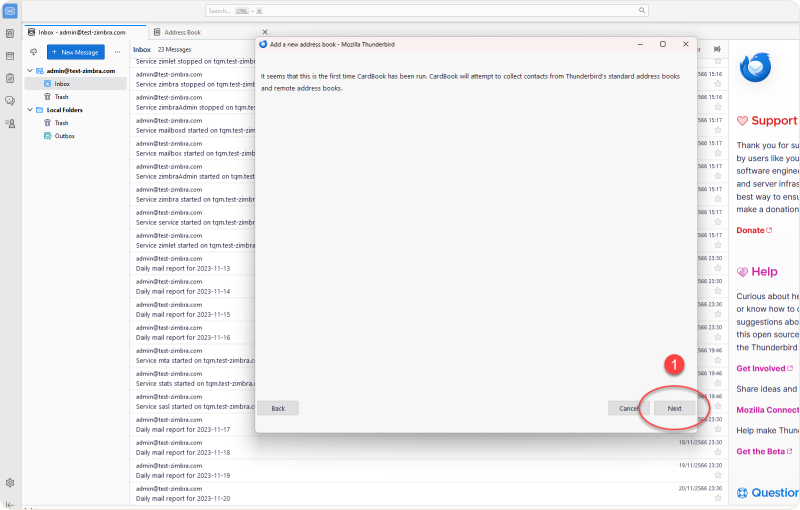Viewport: 800px width, 510px height.
Task: Select the Local Folders row
Action: pos(76,110)
